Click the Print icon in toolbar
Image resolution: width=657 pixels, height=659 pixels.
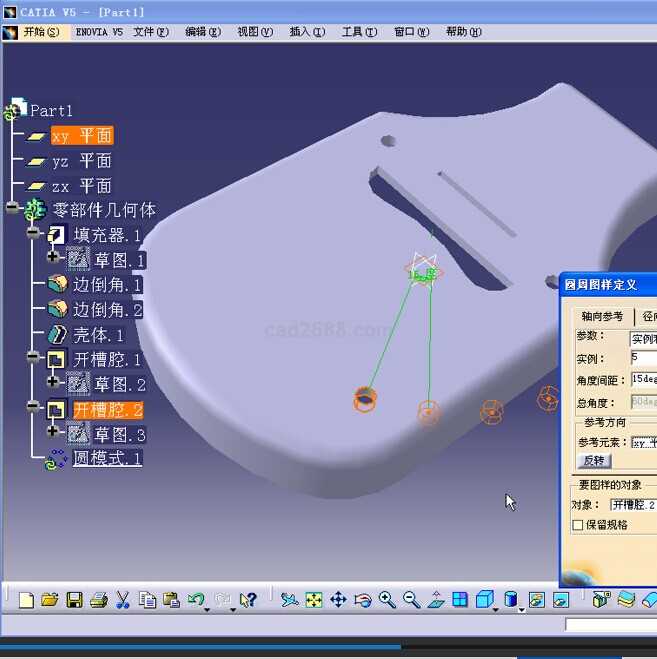click(x=98, y=600)
